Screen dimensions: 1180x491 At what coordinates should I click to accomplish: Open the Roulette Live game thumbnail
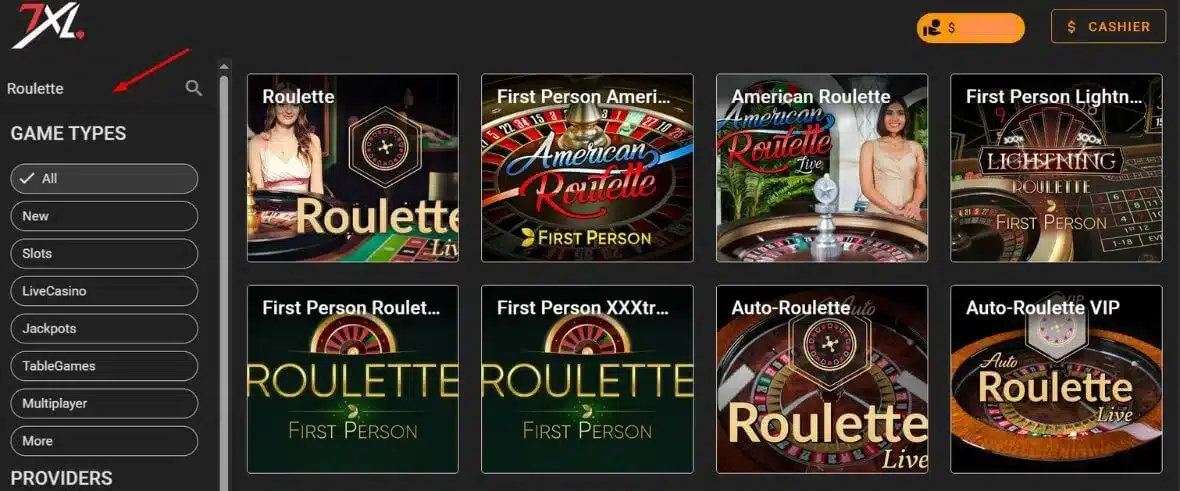(353, 167)
